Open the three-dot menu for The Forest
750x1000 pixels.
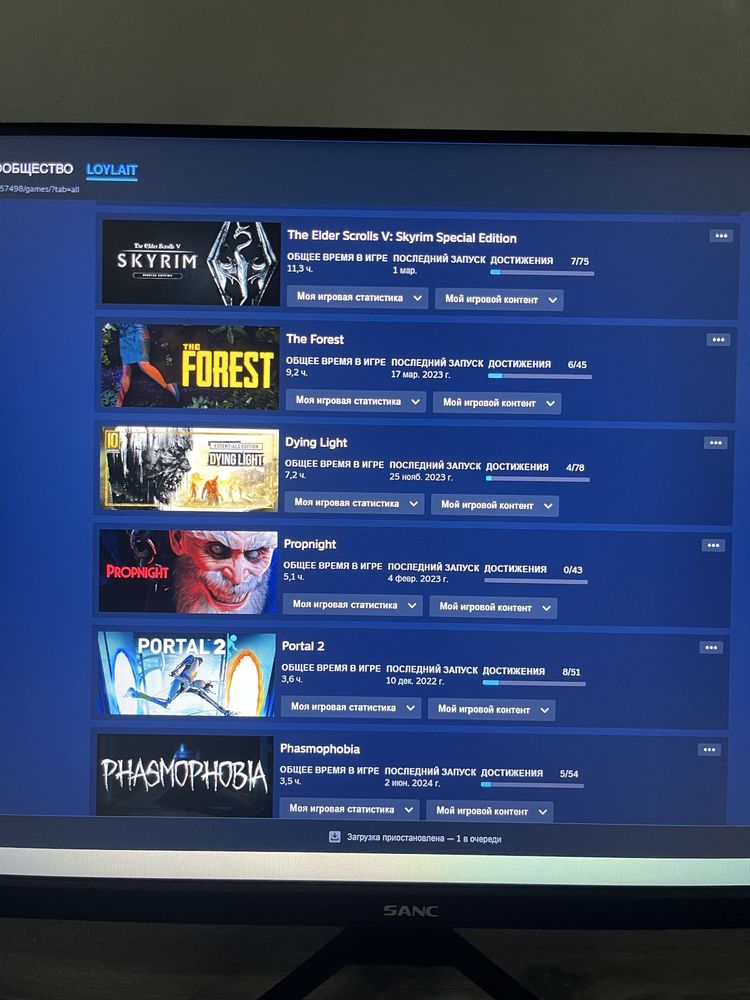(718, 339)
